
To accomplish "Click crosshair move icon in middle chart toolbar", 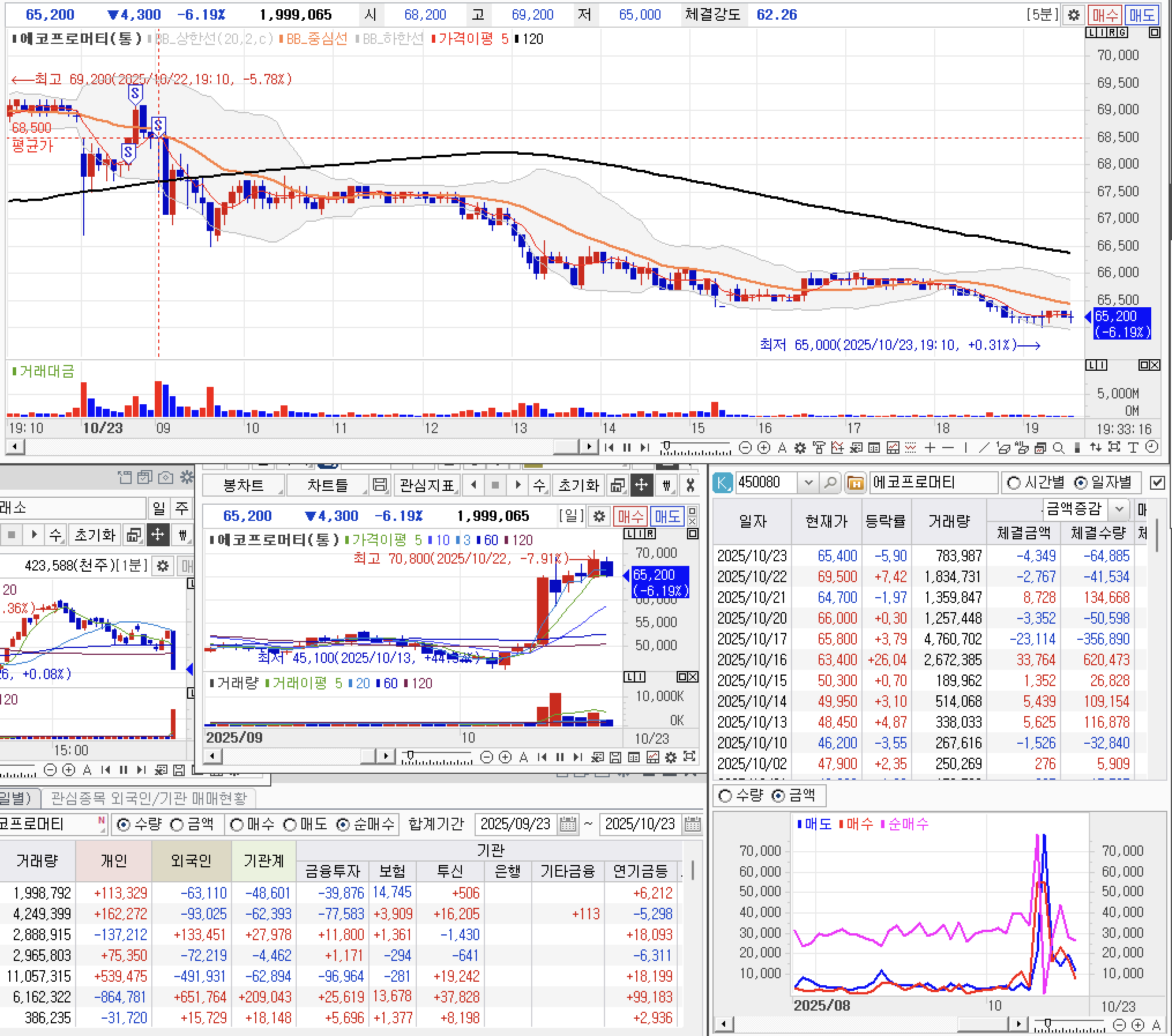I will (641, 485).
